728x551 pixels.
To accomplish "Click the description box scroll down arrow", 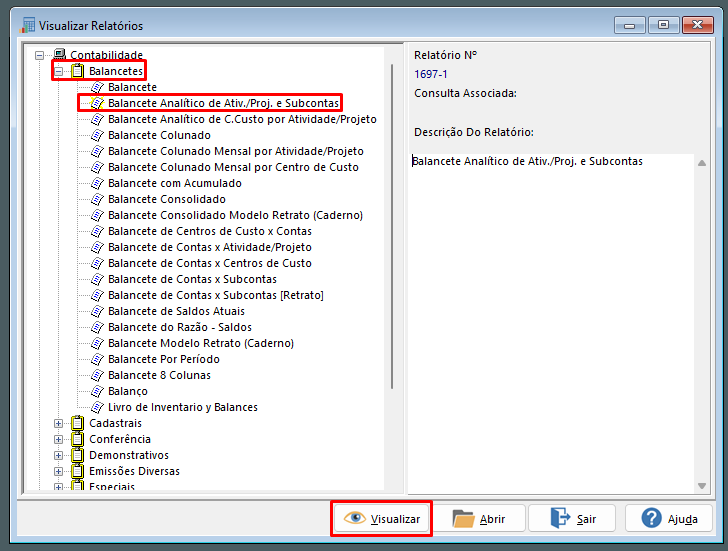I will [702, 486].
